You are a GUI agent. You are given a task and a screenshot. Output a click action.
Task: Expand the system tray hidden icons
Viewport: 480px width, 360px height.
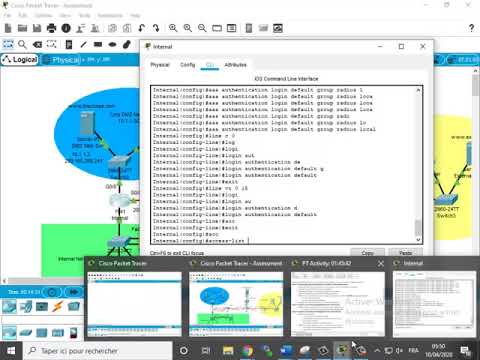tap(377, 351)
